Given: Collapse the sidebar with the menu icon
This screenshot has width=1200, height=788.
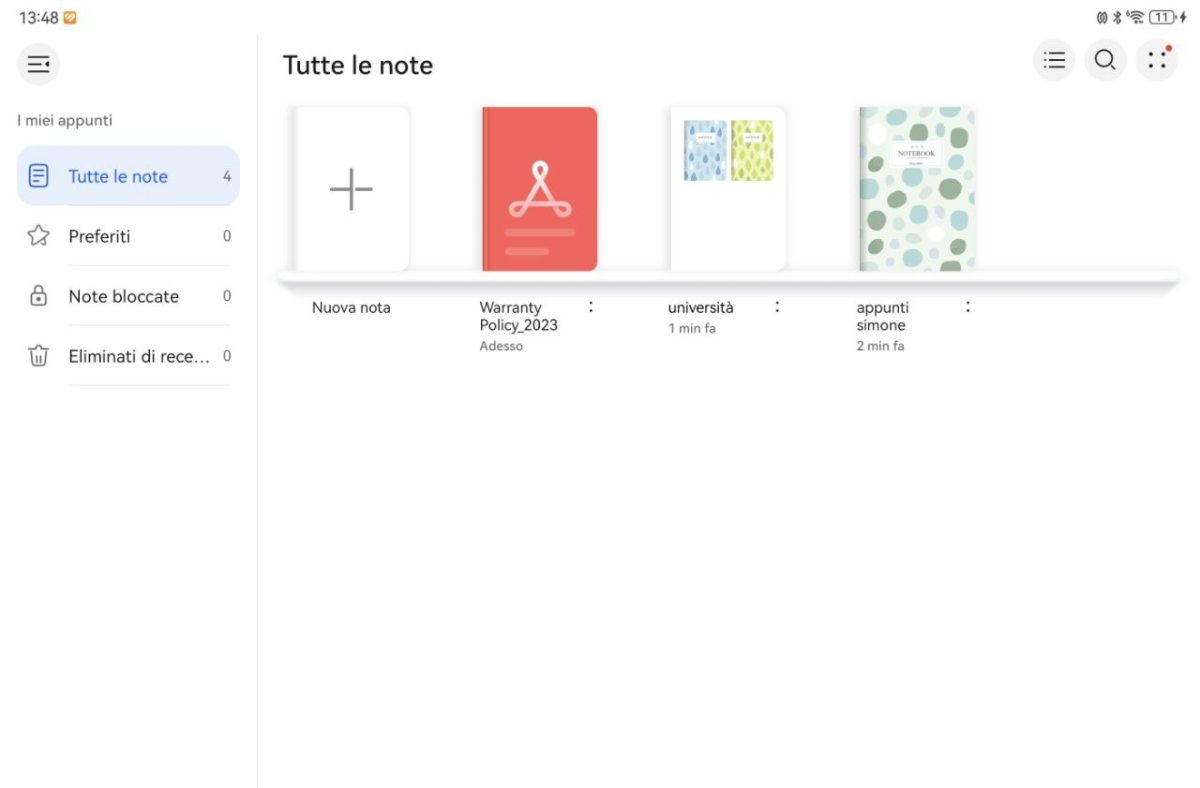Looking at the screenshot, I should (38, 65).
